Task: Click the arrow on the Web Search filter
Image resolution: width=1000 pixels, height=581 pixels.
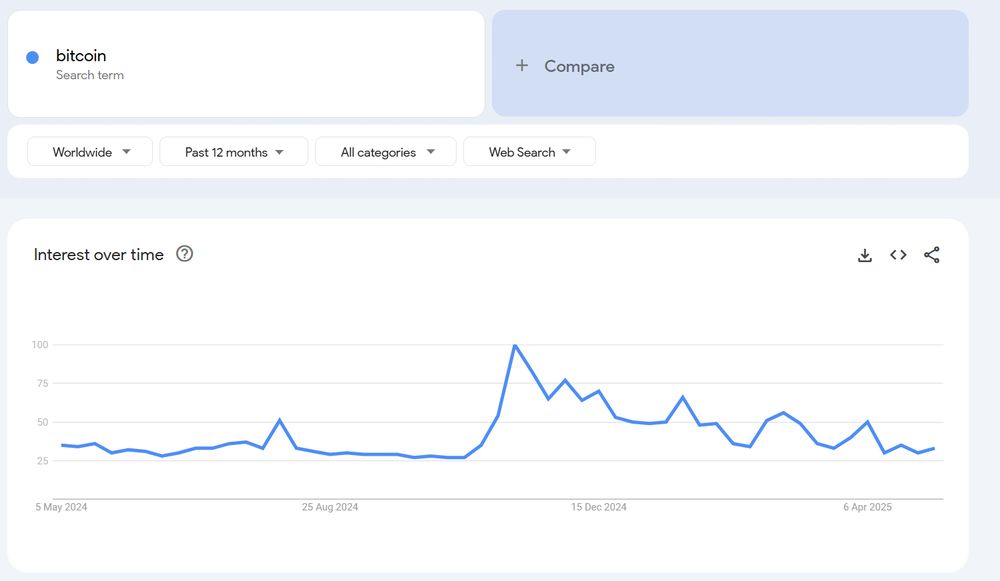Action: tap(566, 152)
